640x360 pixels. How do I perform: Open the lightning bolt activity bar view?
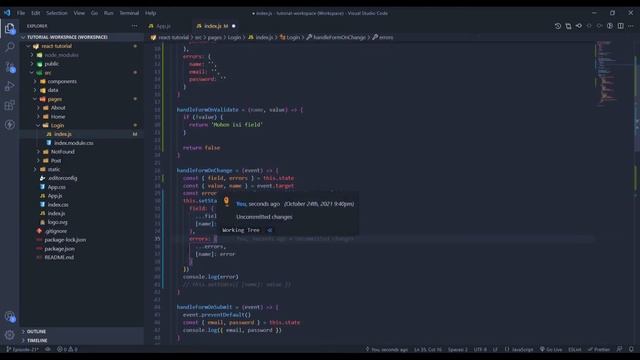tap(10, 124)
